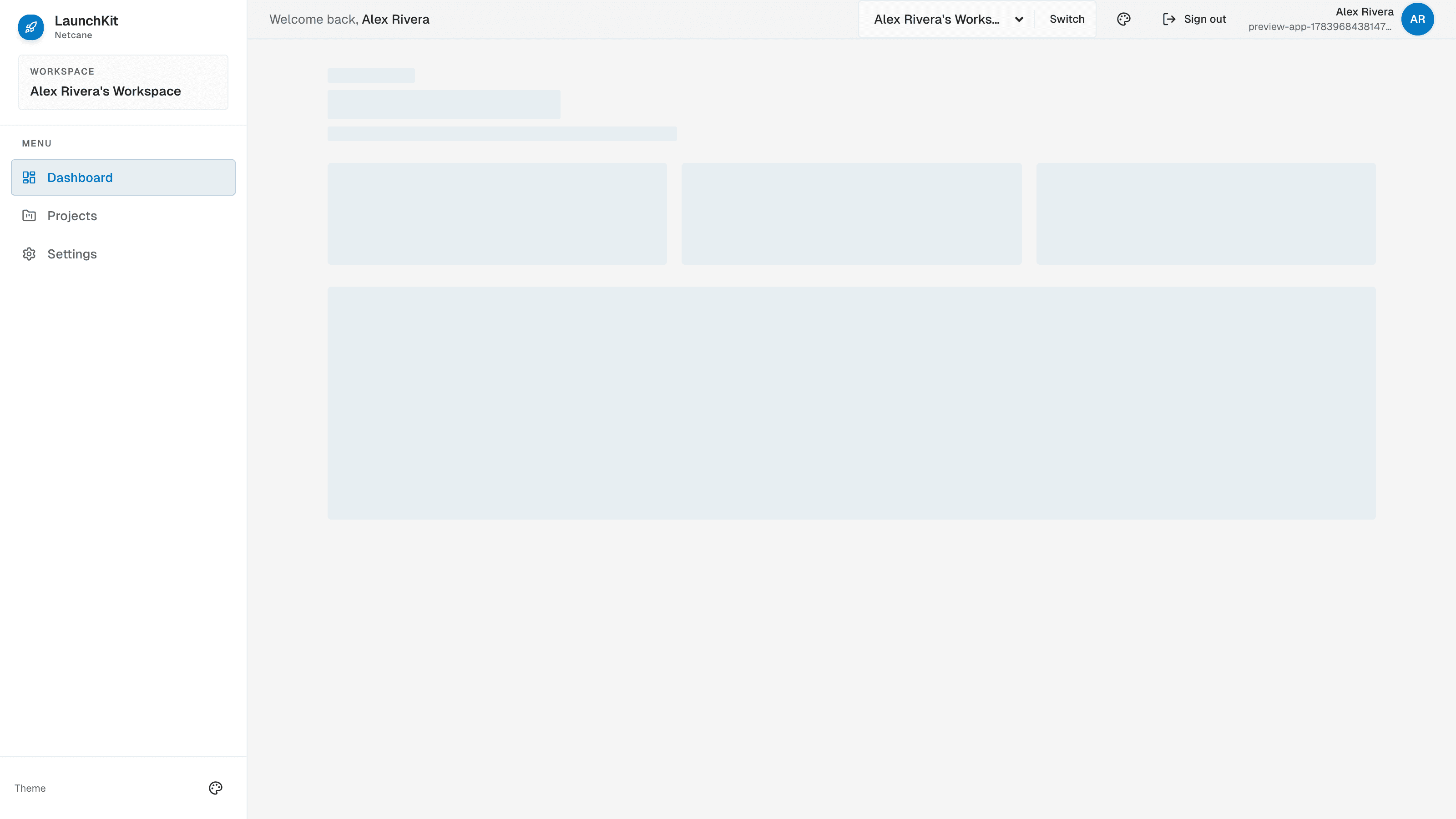
Task: Expand the Alex Rivera's Workspace dropdown
Action: point(948,19)
